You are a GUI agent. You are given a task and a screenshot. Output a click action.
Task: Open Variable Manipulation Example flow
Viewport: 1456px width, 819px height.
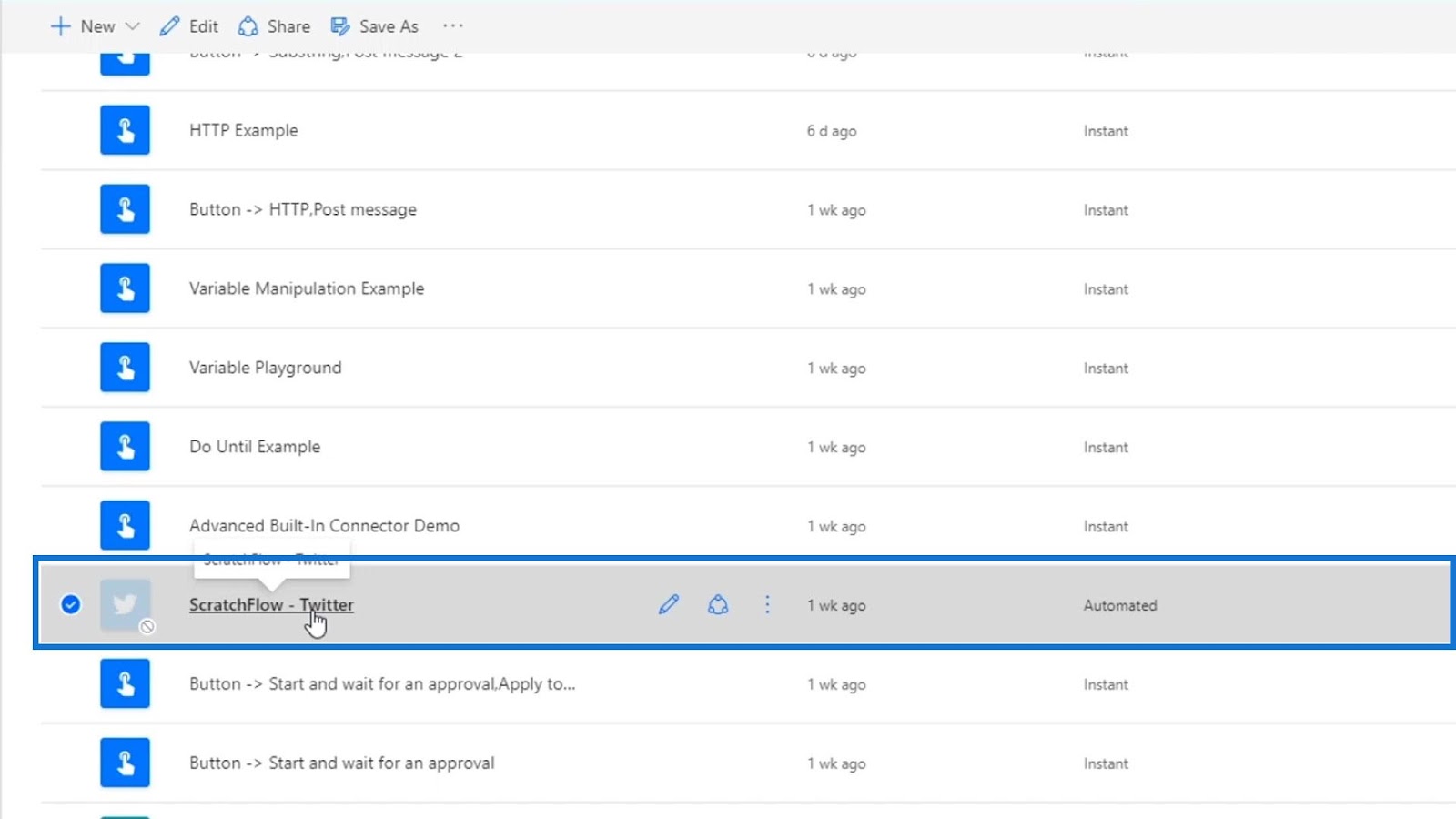(x=307, y=288)
